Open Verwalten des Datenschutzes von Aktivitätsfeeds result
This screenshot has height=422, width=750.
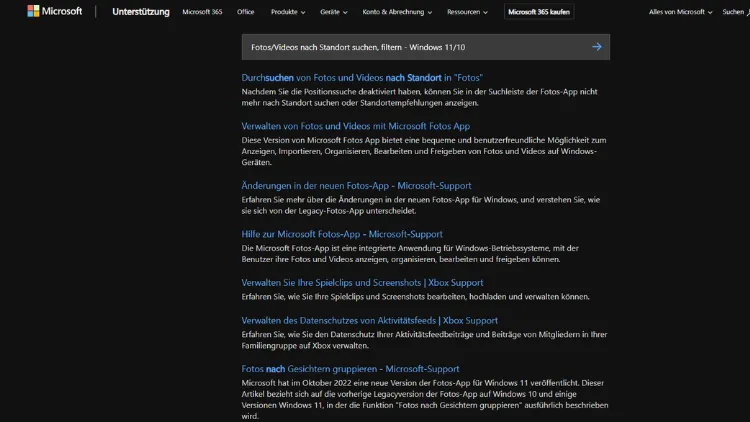[369, 321]
